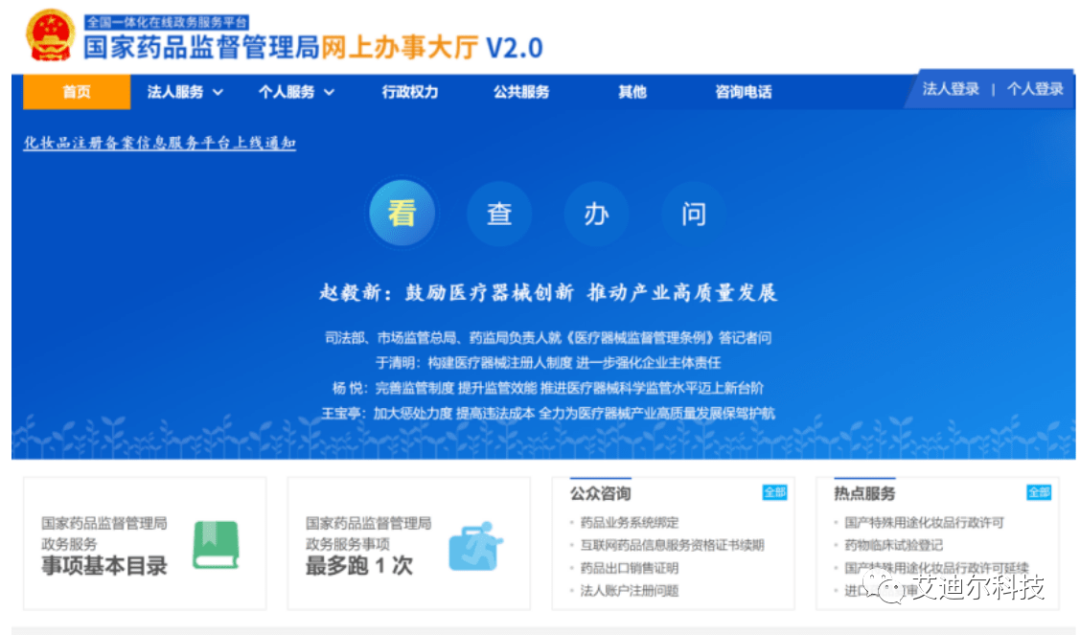The image size is (1080, 635).
Task: Select 其他 in the navigation bar
Action: click(632, 91)
